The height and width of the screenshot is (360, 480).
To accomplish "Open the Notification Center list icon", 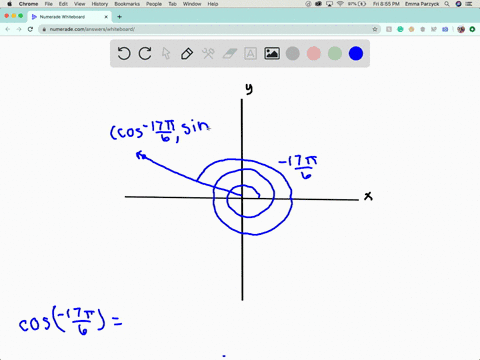I will [469, 4].
